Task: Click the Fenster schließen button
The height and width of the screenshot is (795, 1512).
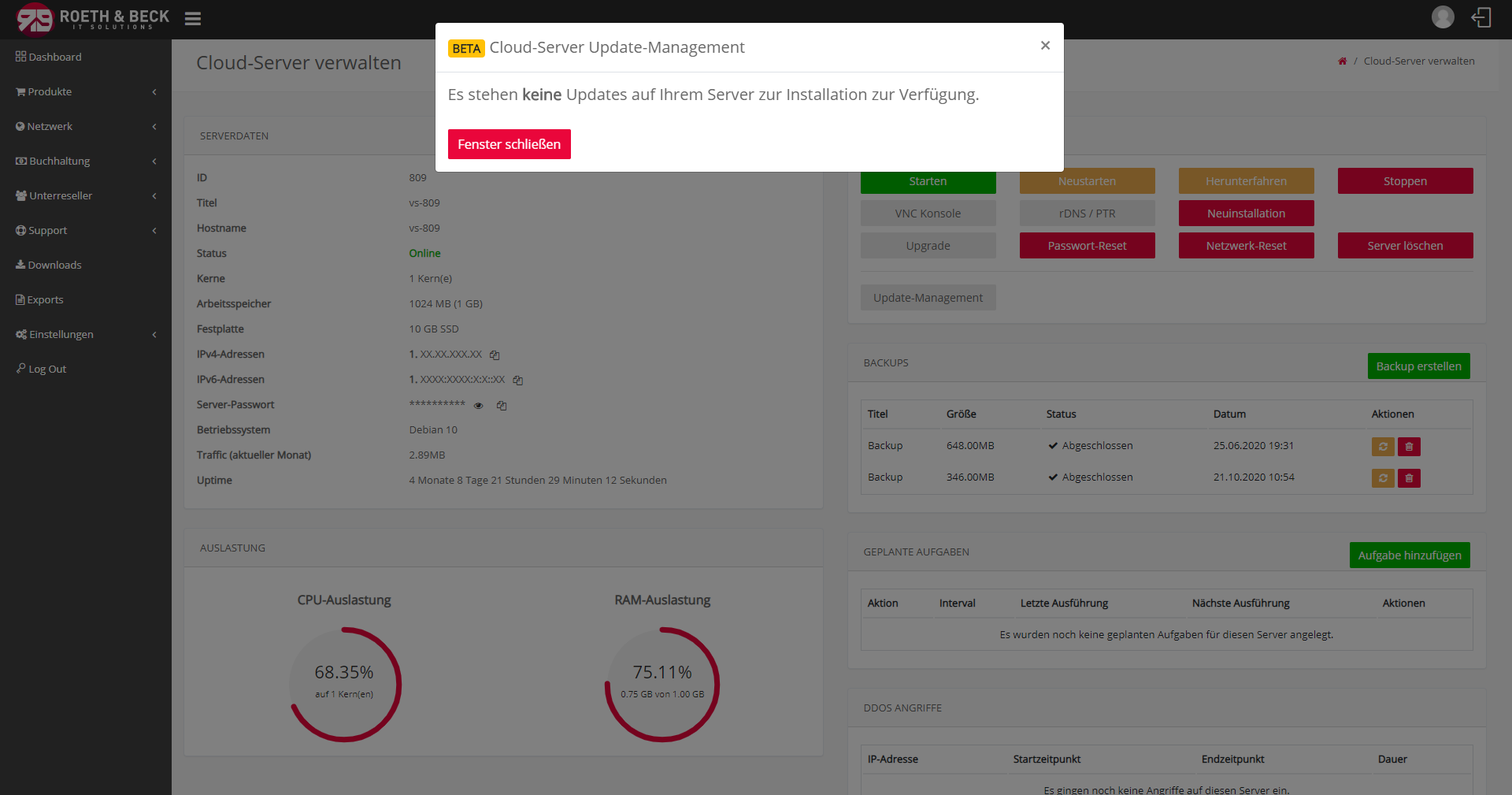Action: (509, 144)
